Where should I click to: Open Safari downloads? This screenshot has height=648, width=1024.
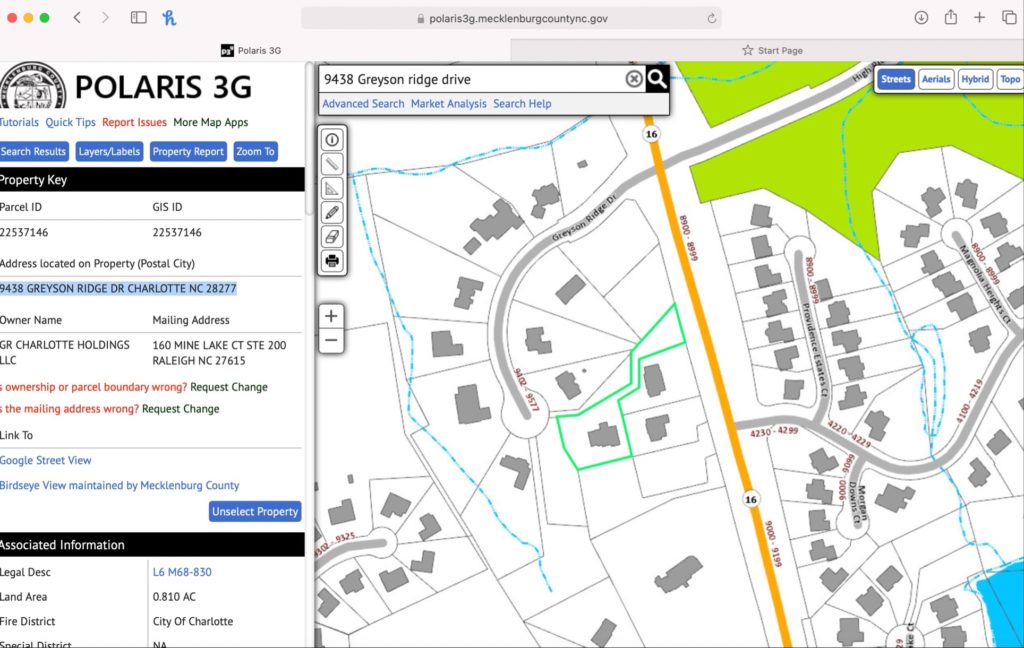point(921,18)
